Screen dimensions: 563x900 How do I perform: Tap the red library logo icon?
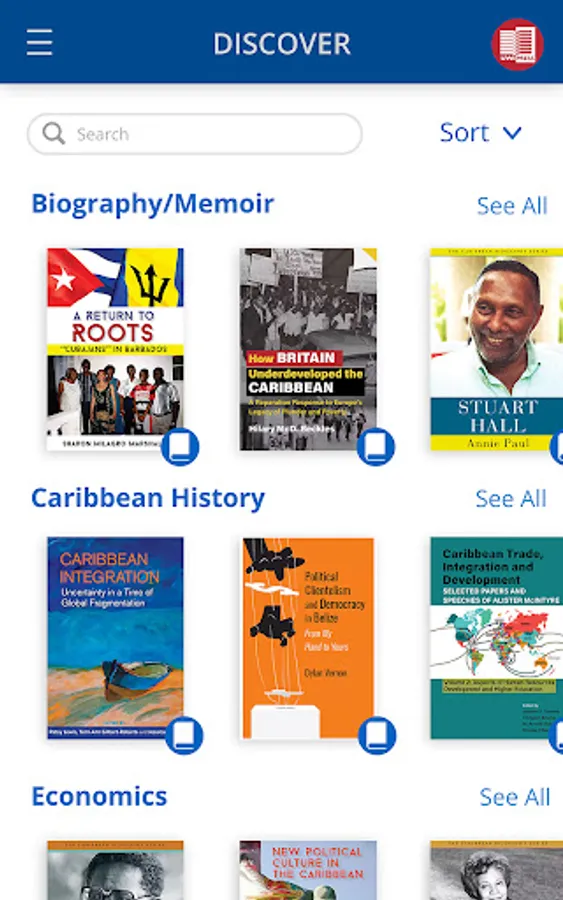517,44
